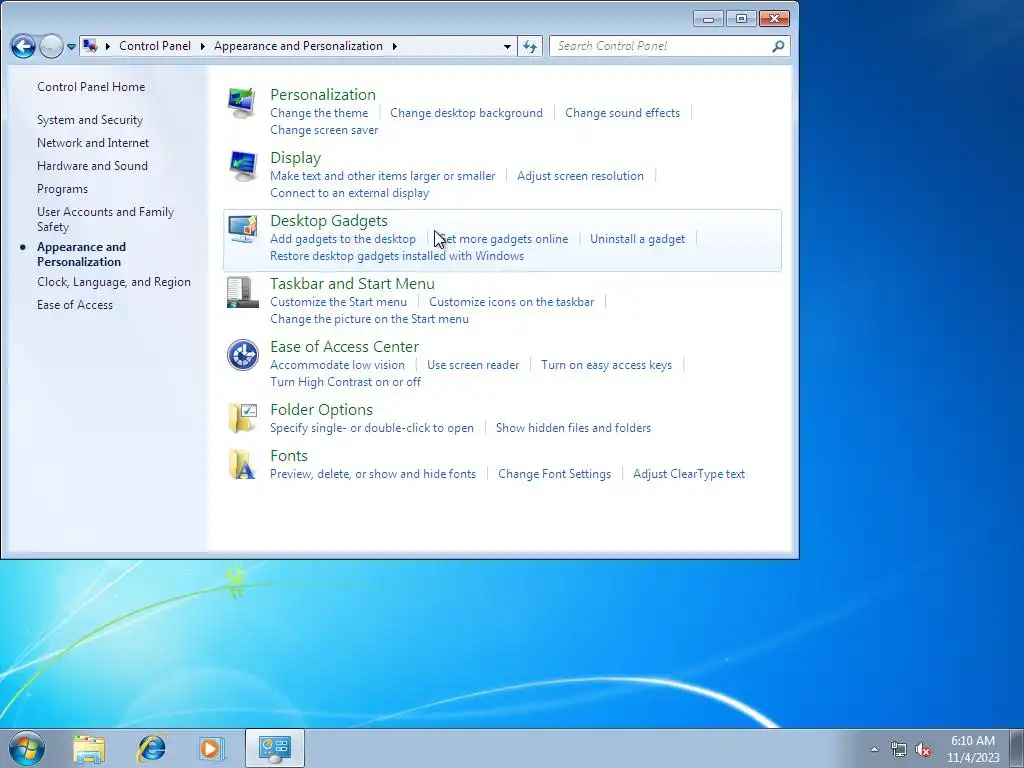Refresh the Control Panel view
The width and height of the screenshot is (1024, 768).
(530, 46)
